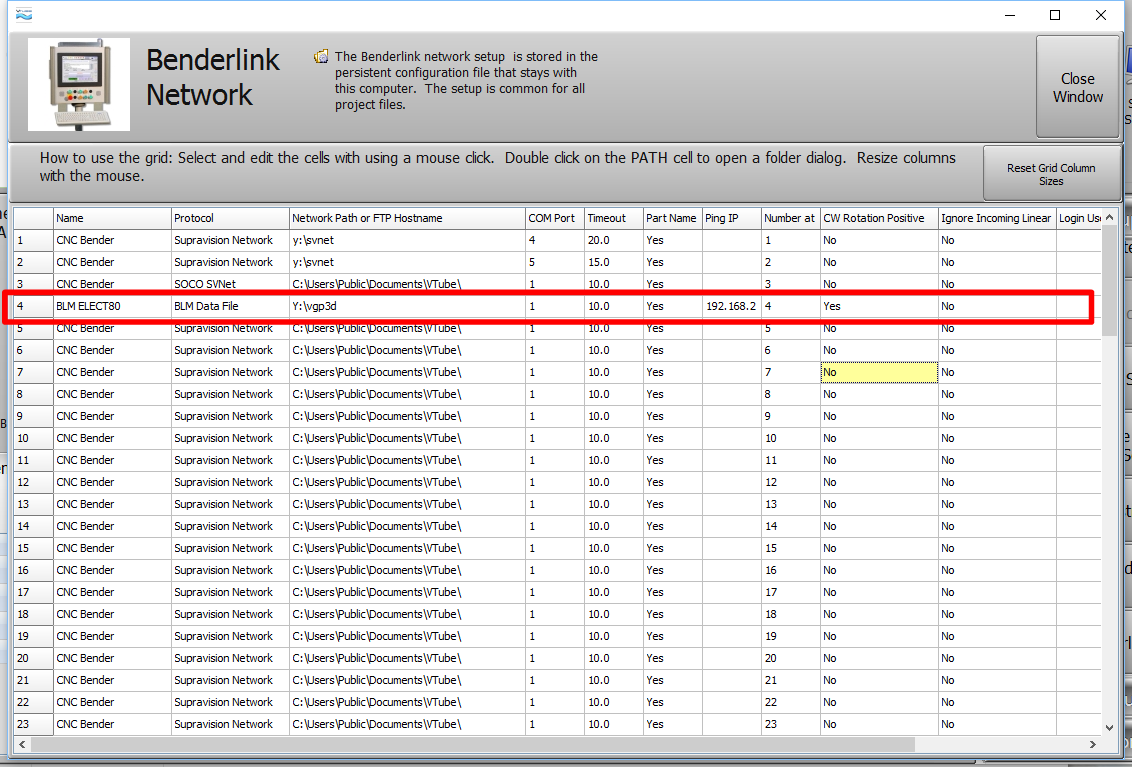Click the small note icon beside description
Screen dimensions: 1132x767
click(x=321, y=57)
